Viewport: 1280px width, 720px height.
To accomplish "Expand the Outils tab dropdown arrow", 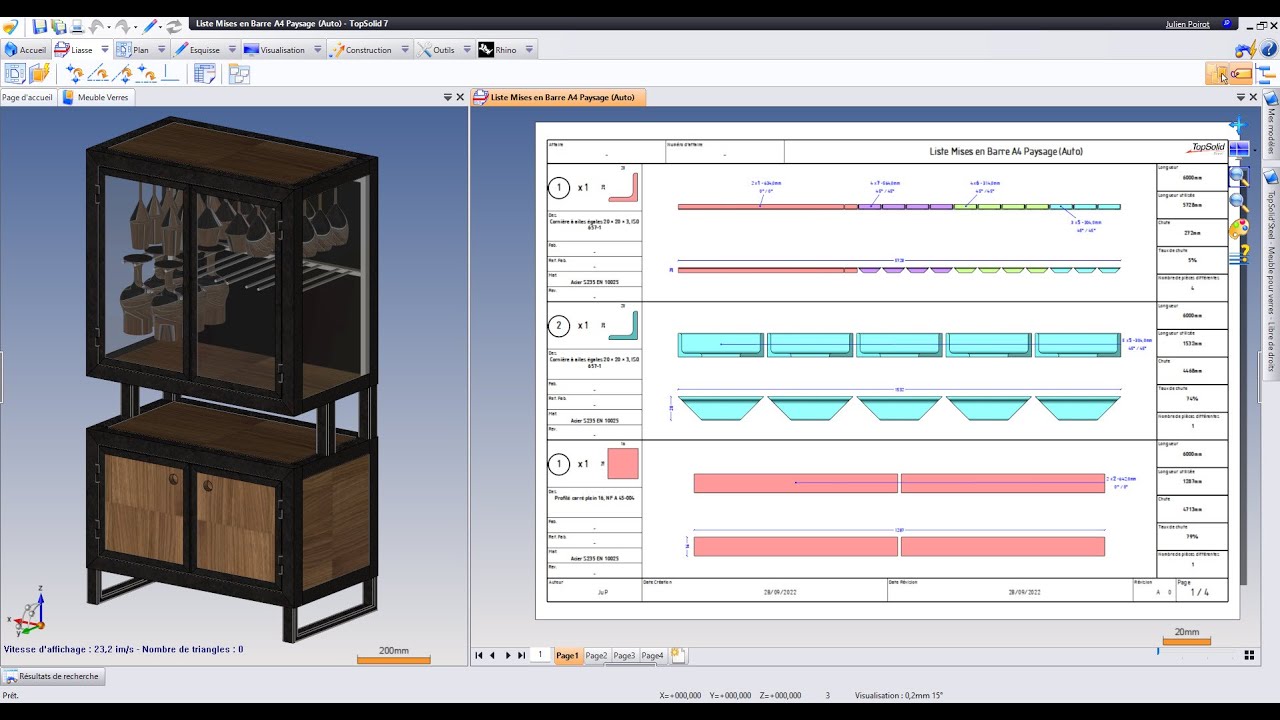I will pyautogui.click(x=467, y=49).
